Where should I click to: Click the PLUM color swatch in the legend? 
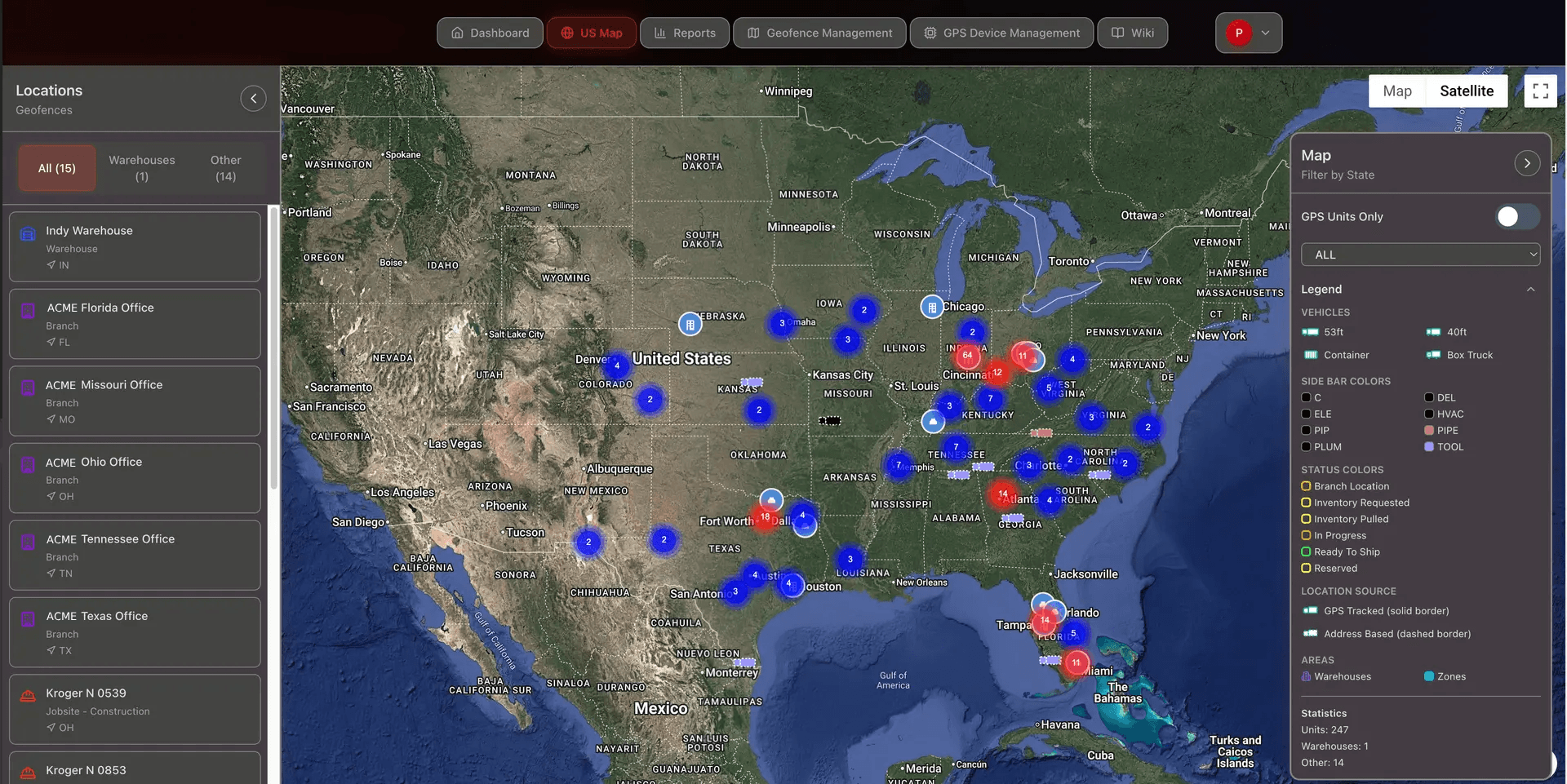click(1305, 447)
